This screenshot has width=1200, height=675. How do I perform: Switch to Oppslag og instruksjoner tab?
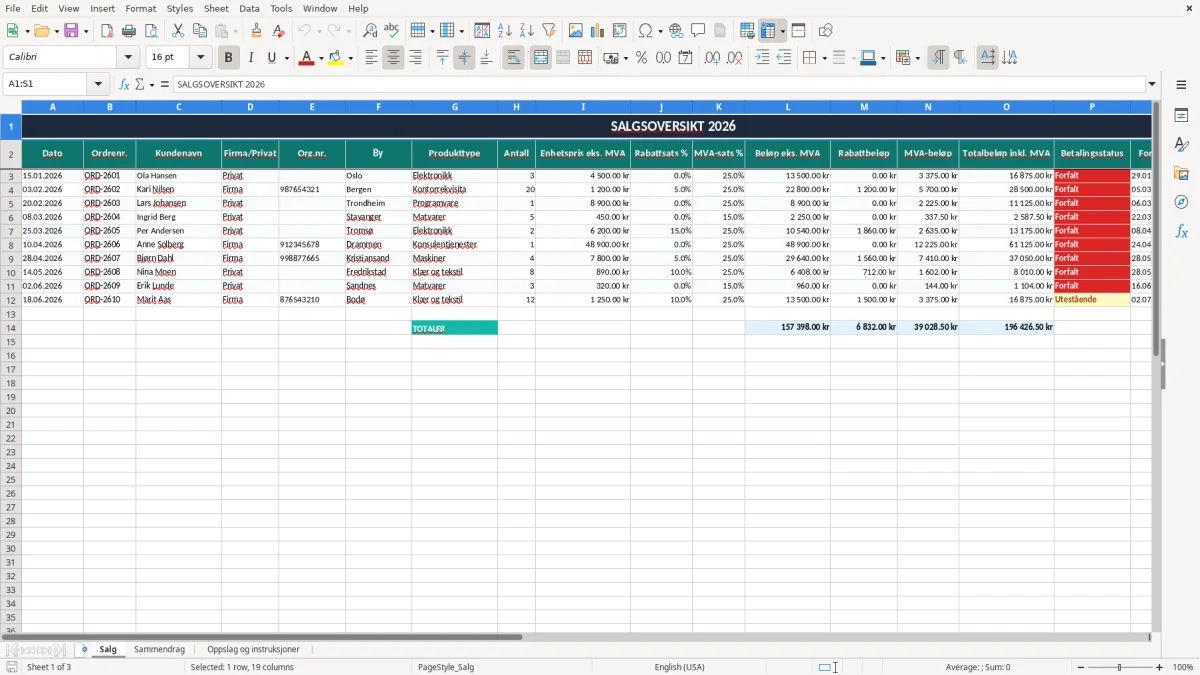click(x=253, y=649)
